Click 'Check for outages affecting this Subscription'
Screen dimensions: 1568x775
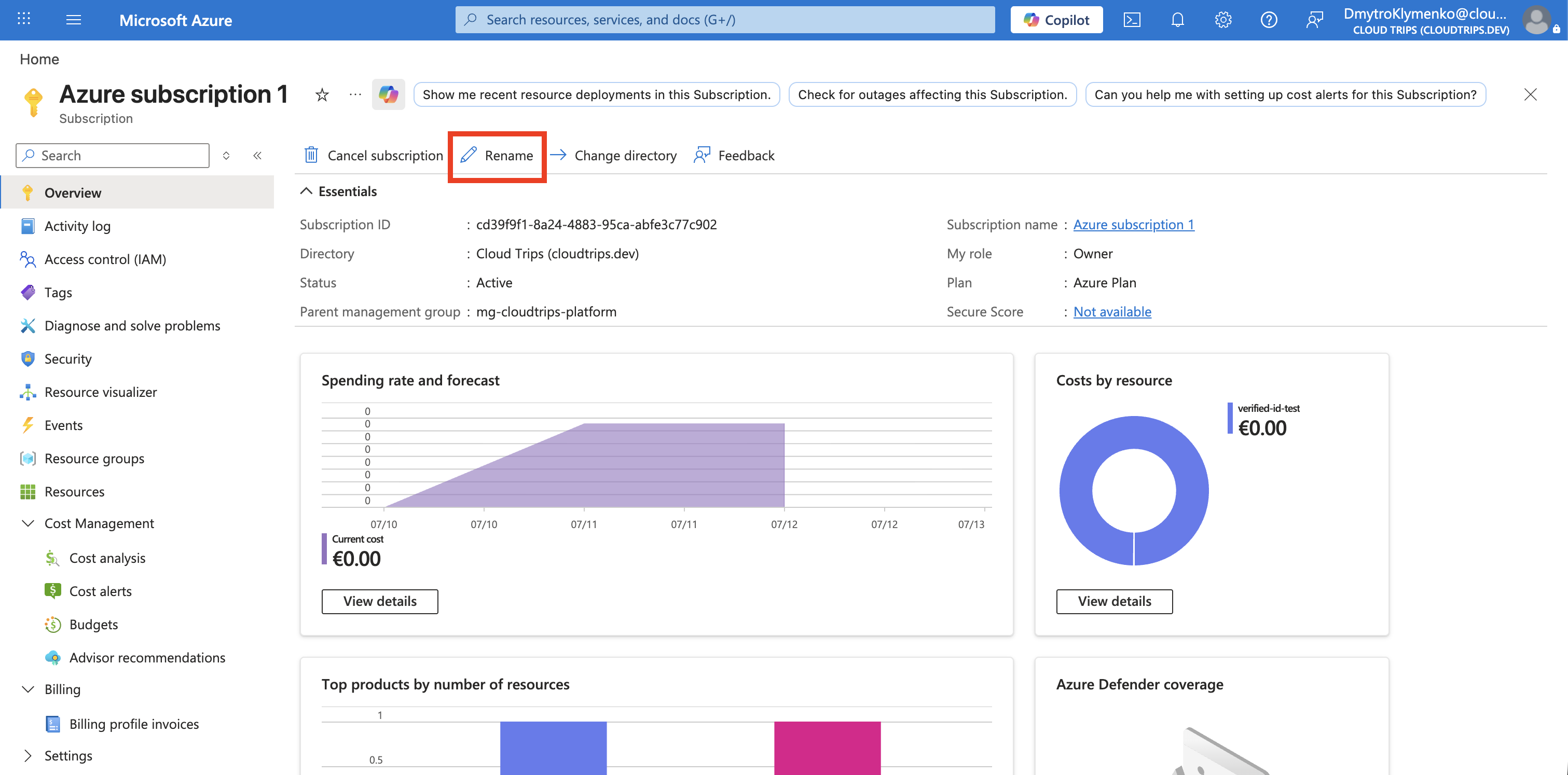(932, 94)
